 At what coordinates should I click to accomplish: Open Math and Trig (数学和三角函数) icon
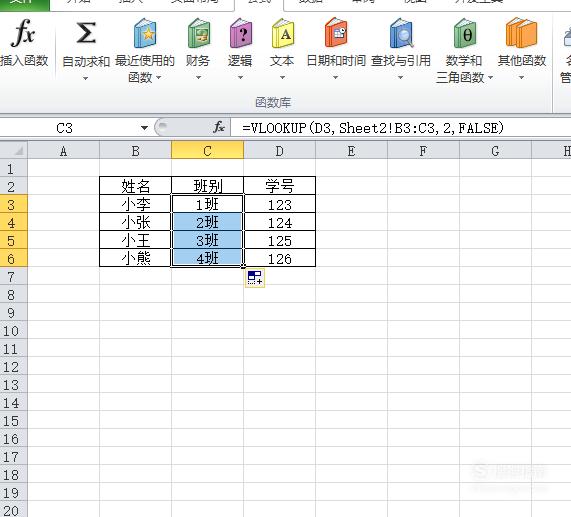point(465,33)
